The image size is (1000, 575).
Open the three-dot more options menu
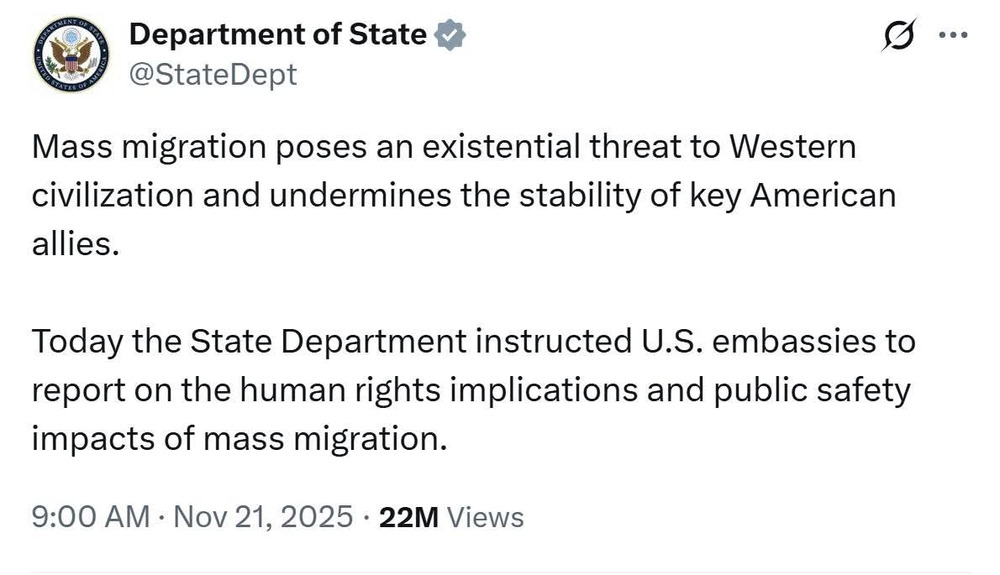tap(955, 35)
